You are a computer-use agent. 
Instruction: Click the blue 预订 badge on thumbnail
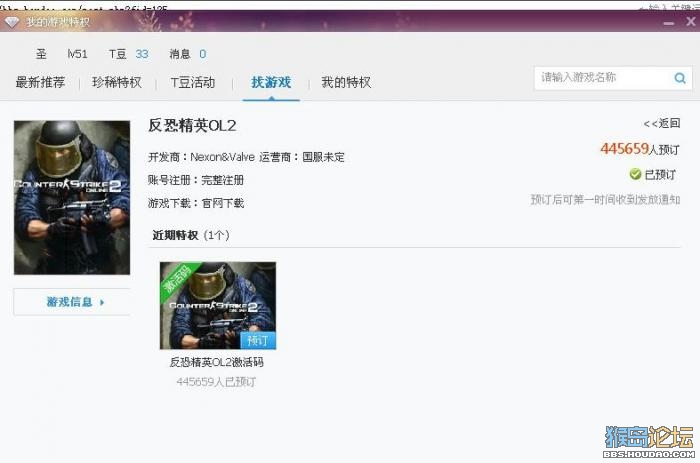tap(258, 340)
